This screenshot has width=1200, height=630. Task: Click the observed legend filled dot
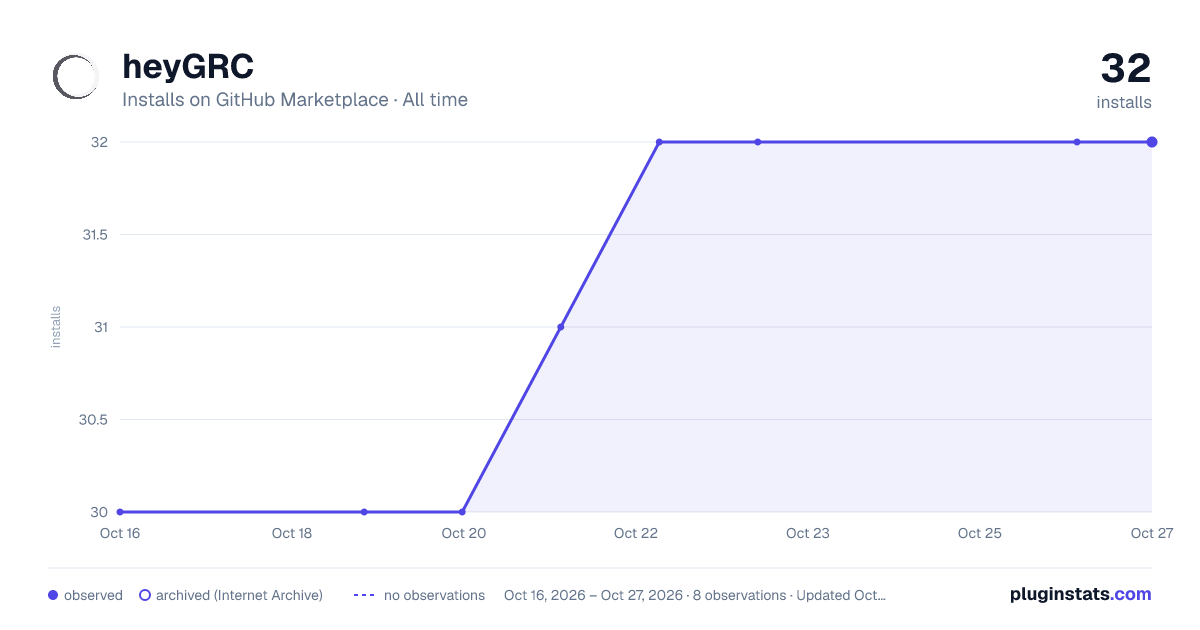point(53,595)
